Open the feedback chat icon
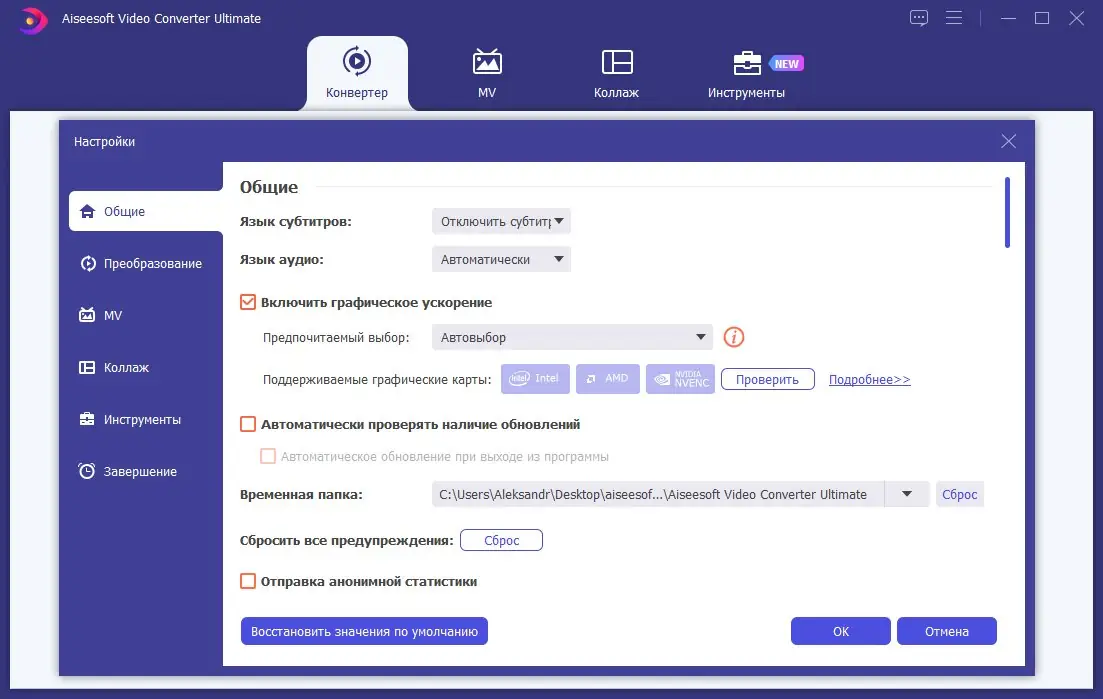Screen dimensions: 1103x699 918,17
